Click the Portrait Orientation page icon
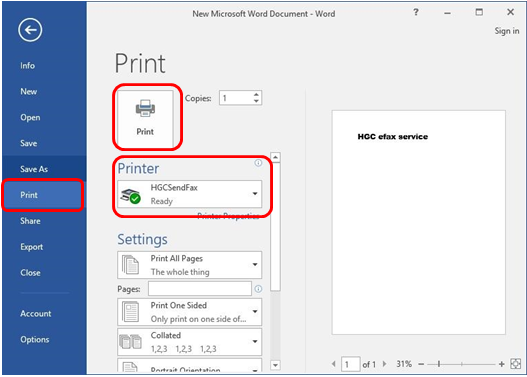This screenshot has width=527, height=377. [x=130, y=367]
